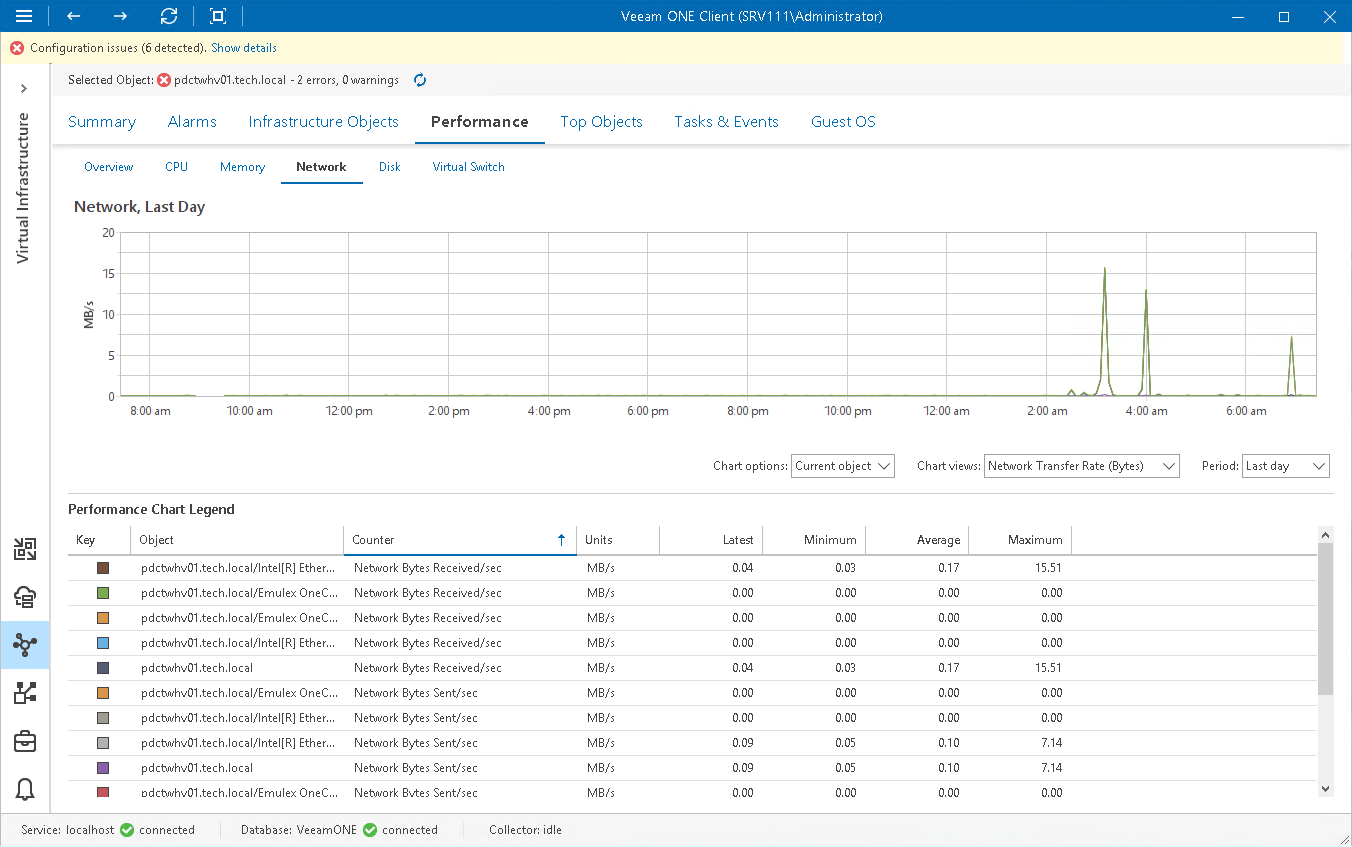Refresh the selected object pdctwhv01.tech.local
The image size is (1352, 847).
419,80
